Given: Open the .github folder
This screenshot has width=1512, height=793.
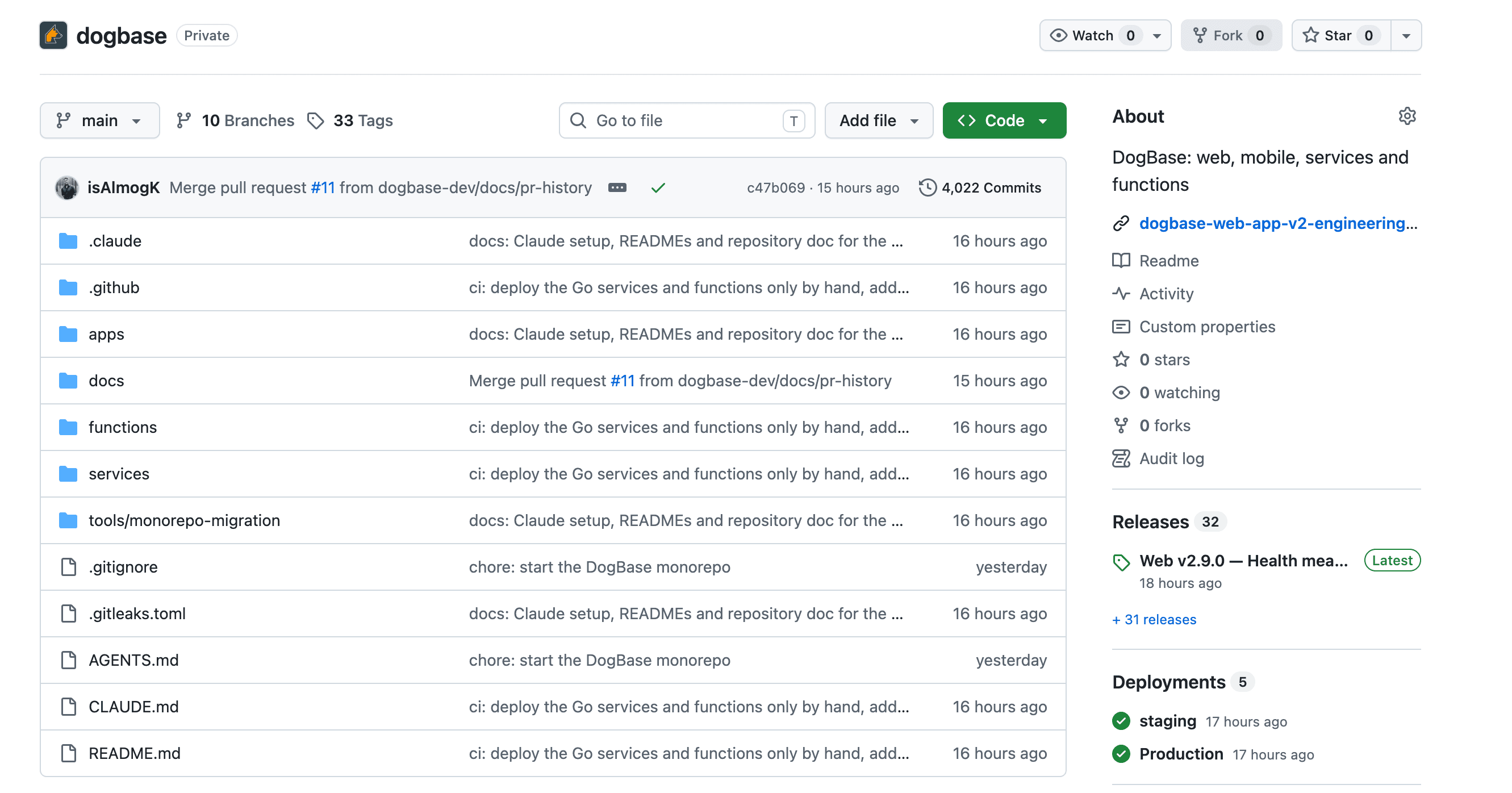Looking at the screenshot, I should pos(114,287).
